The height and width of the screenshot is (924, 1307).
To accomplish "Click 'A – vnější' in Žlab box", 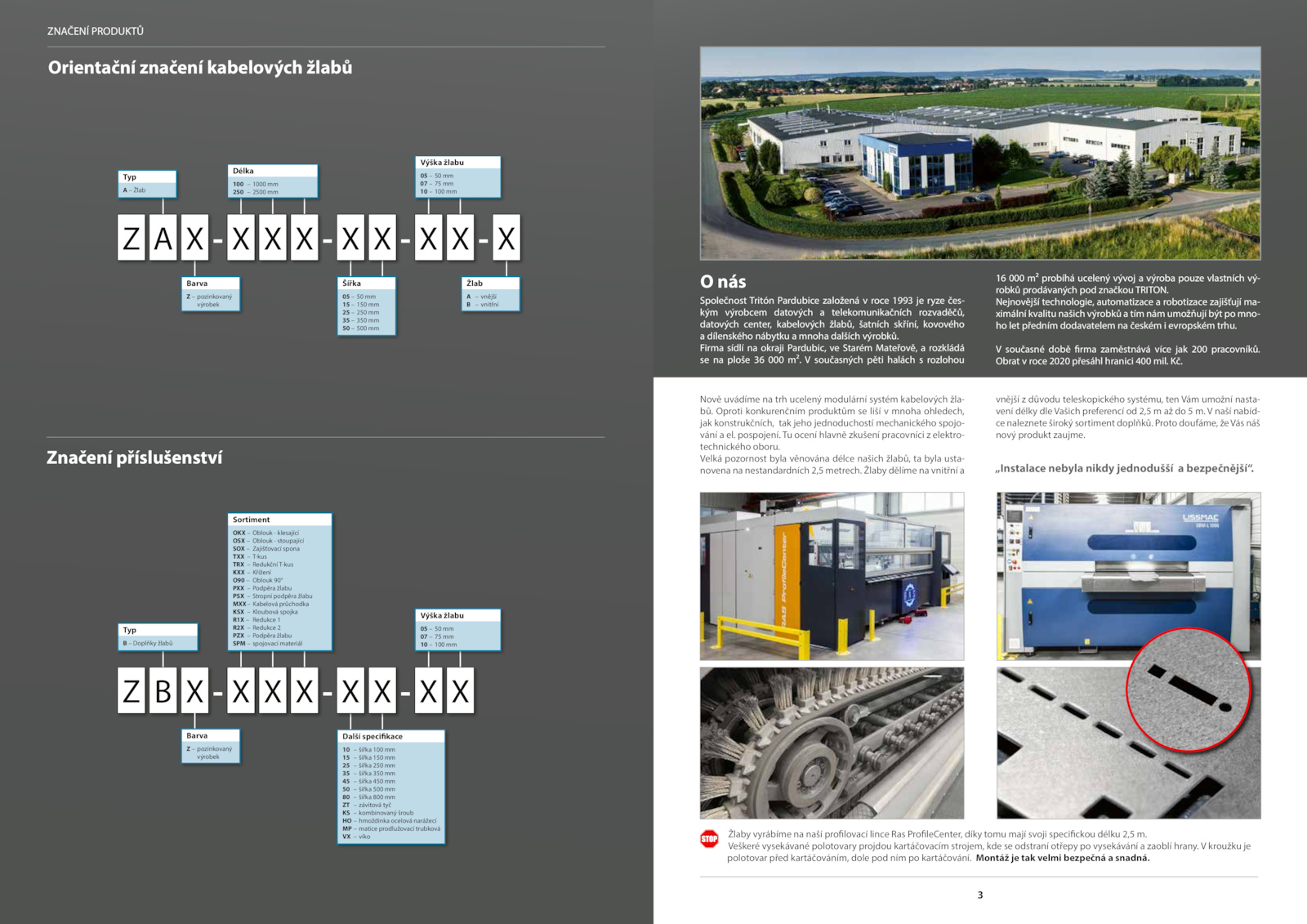I will (481, 297).
